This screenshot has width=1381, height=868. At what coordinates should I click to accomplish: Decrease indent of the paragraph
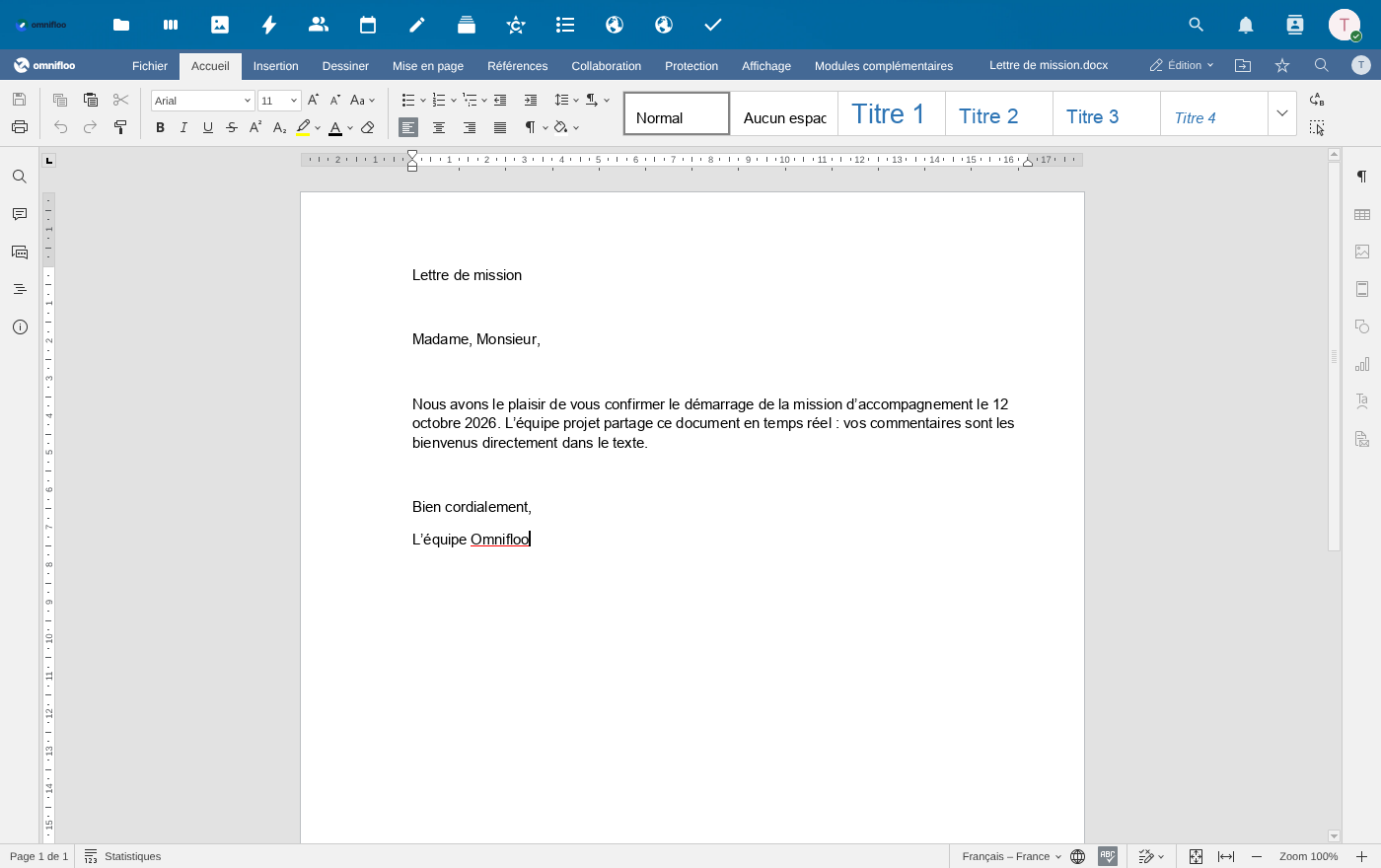pyautogui.click(x=500, y=100)
